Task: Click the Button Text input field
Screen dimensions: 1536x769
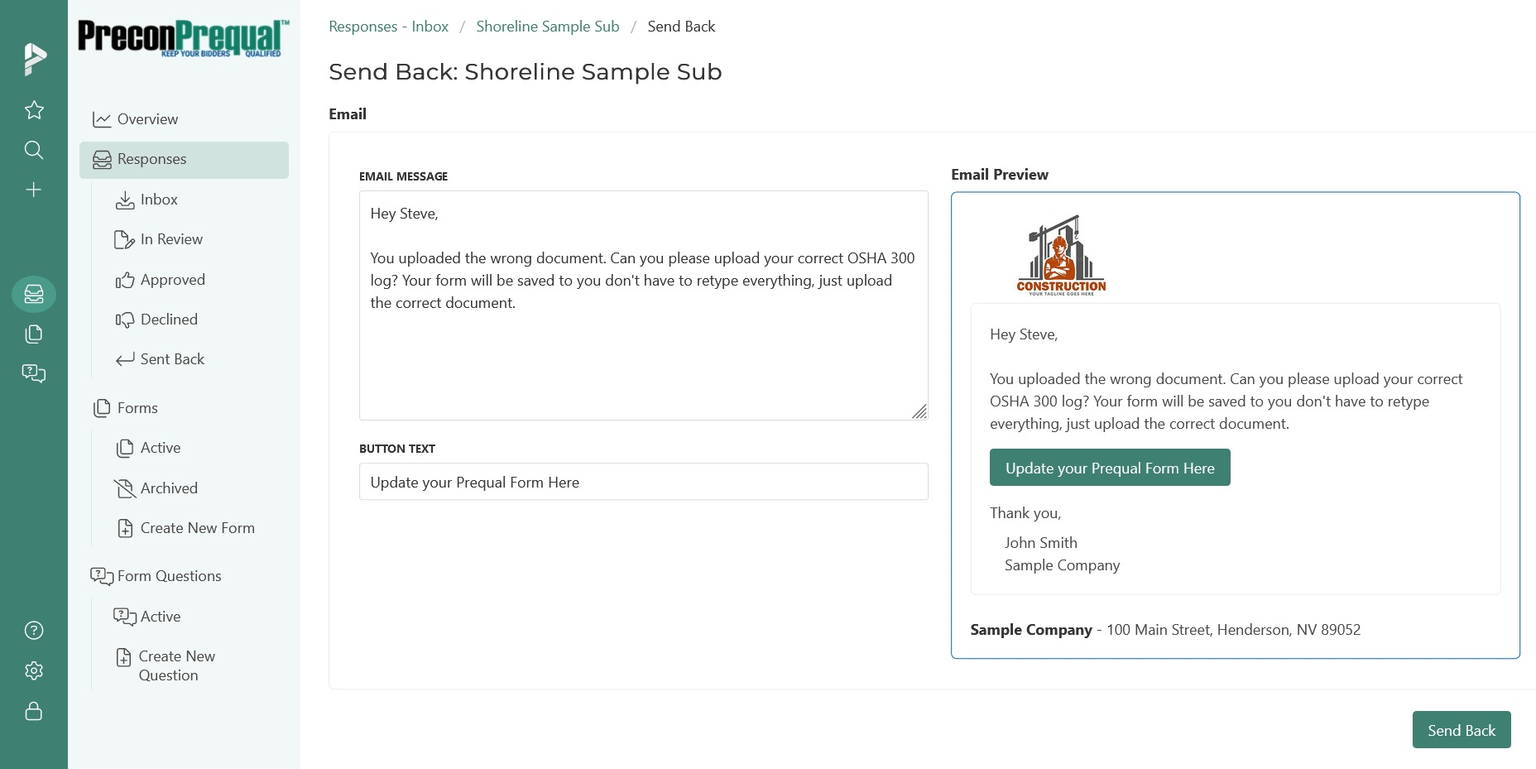Action: [644, 482]
